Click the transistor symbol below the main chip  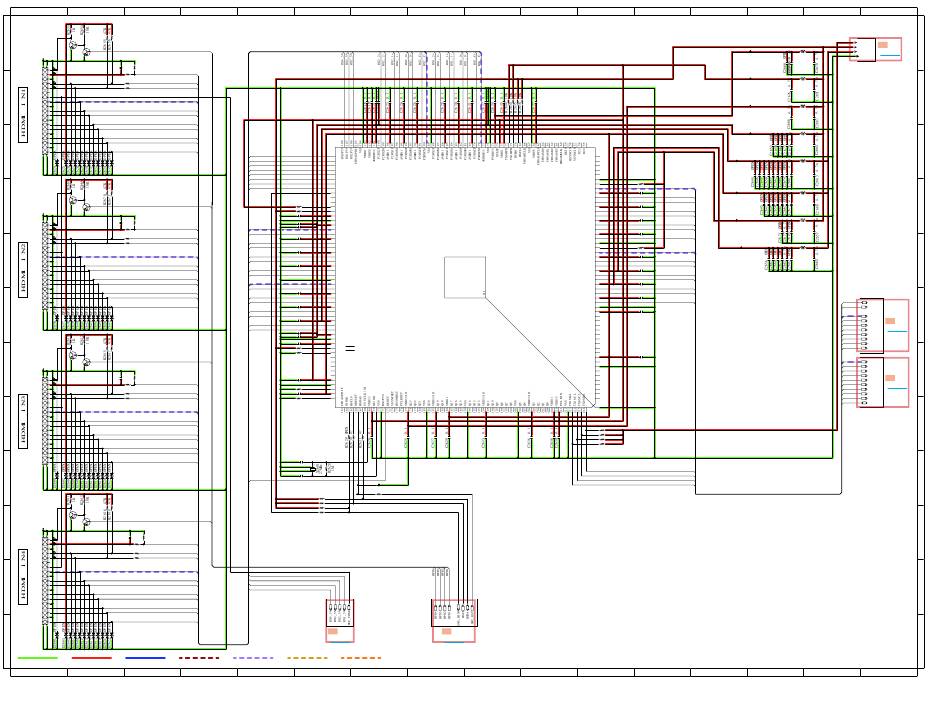coord(328,467)
